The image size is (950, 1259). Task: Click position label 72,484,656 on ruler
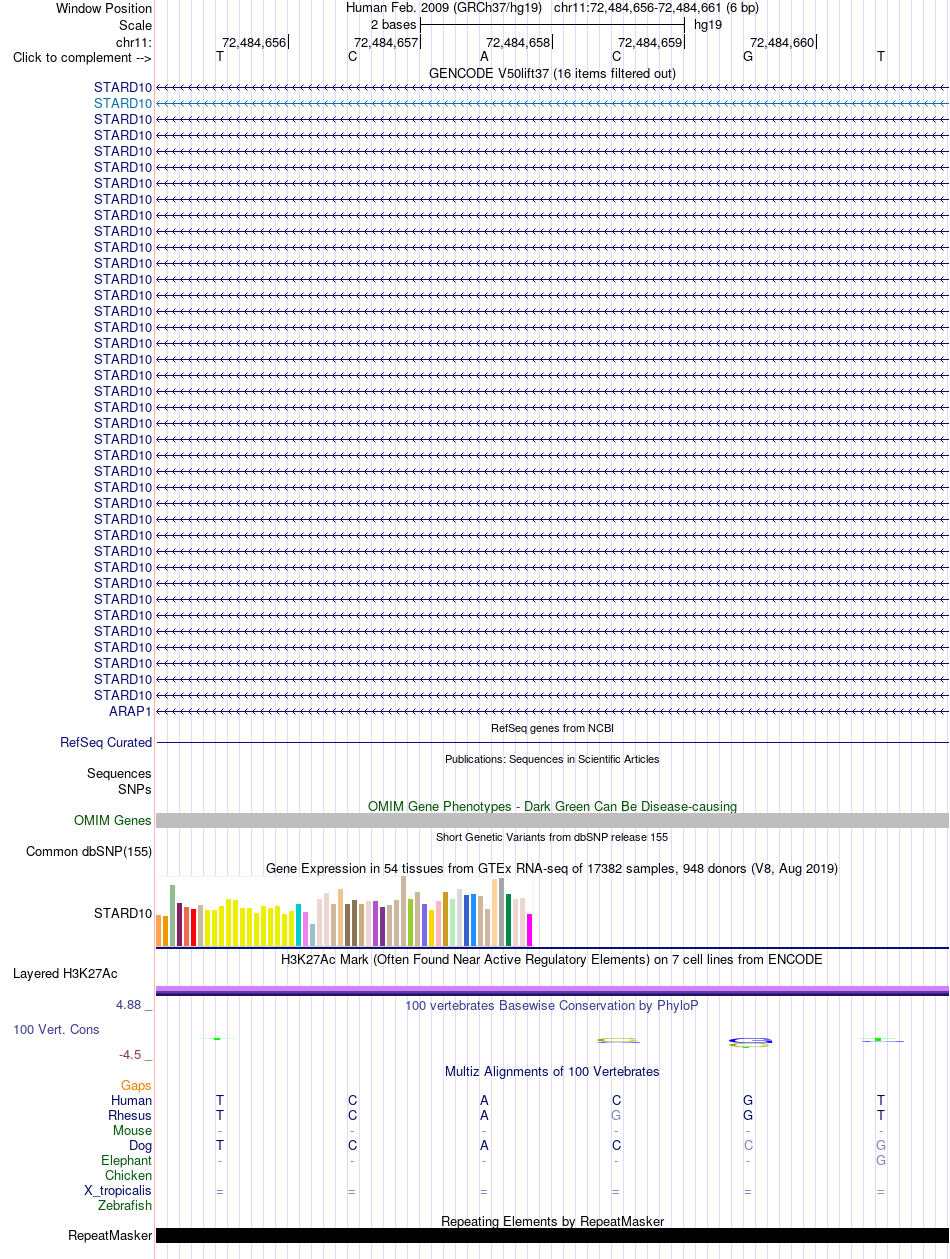(254, 42)
